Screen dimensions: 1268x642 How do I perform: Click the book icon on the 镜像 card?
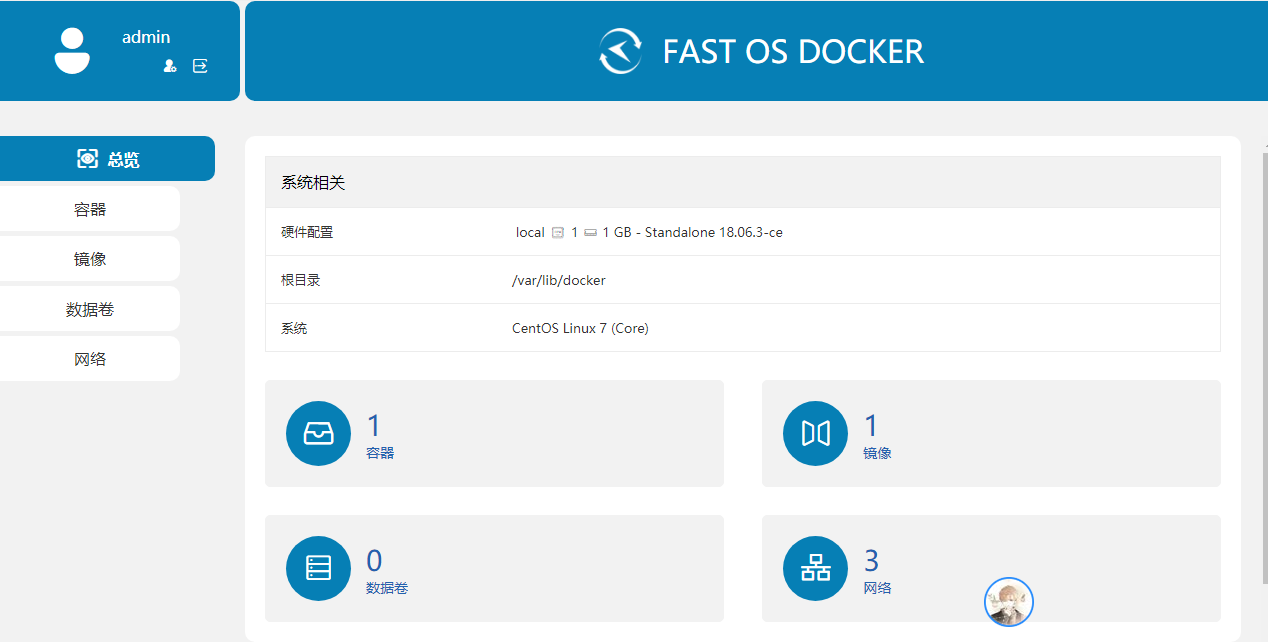(815, 433)
